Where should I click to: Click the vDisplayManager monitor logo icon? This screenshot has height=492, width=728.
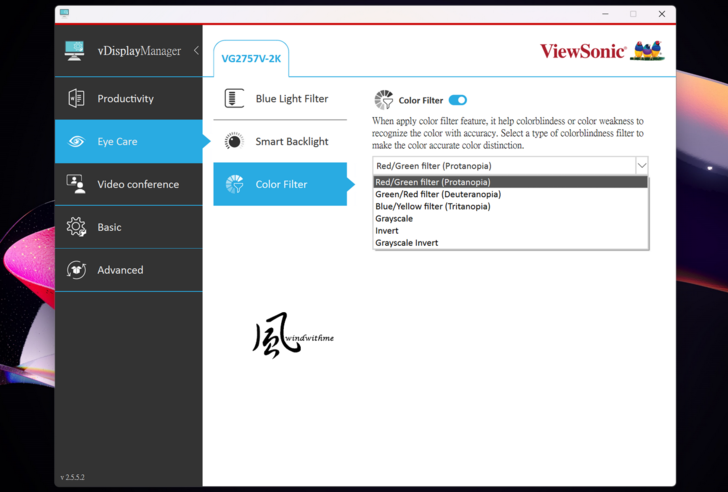pos(74,51)
